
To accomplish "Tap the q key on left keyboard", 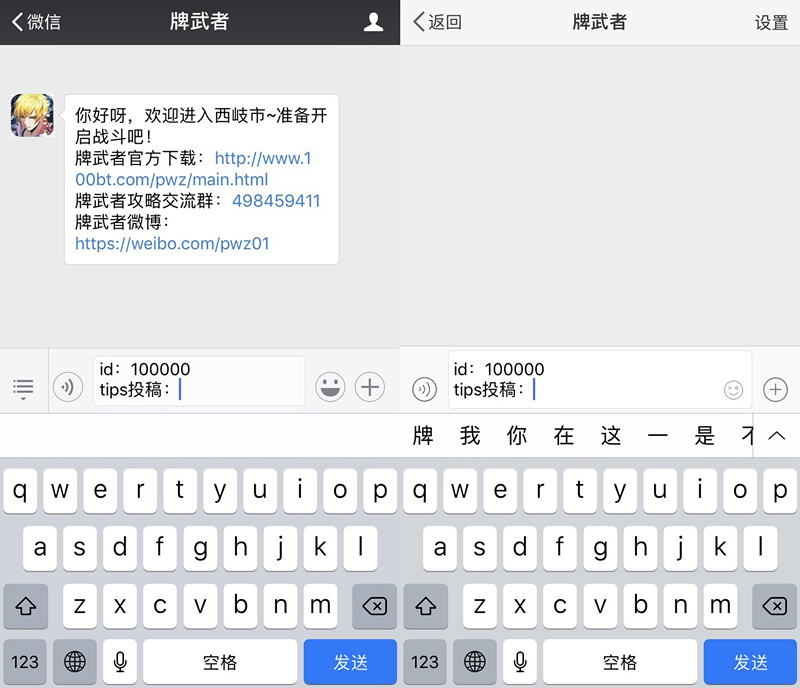I will tap(20, 491).
